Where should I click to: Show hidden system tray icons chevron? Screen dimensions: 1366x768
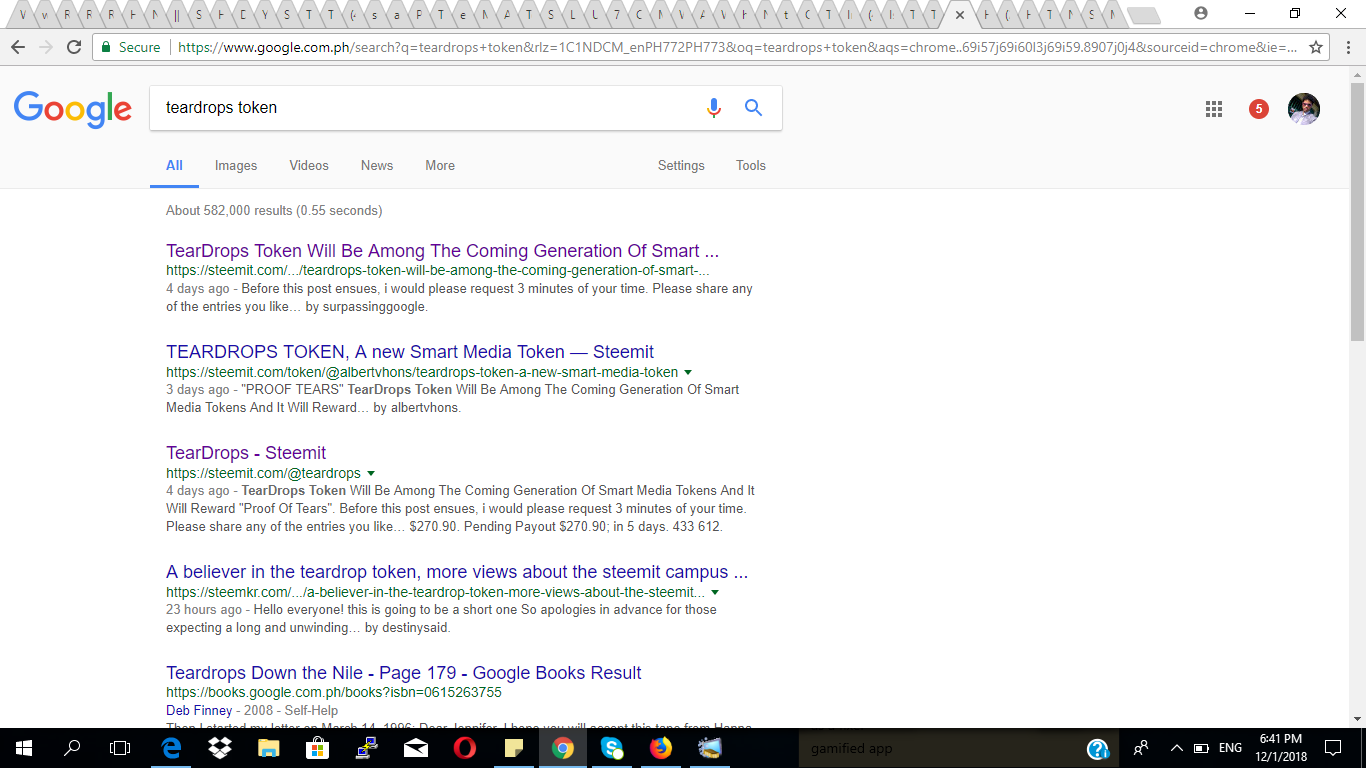(1176, 748)
